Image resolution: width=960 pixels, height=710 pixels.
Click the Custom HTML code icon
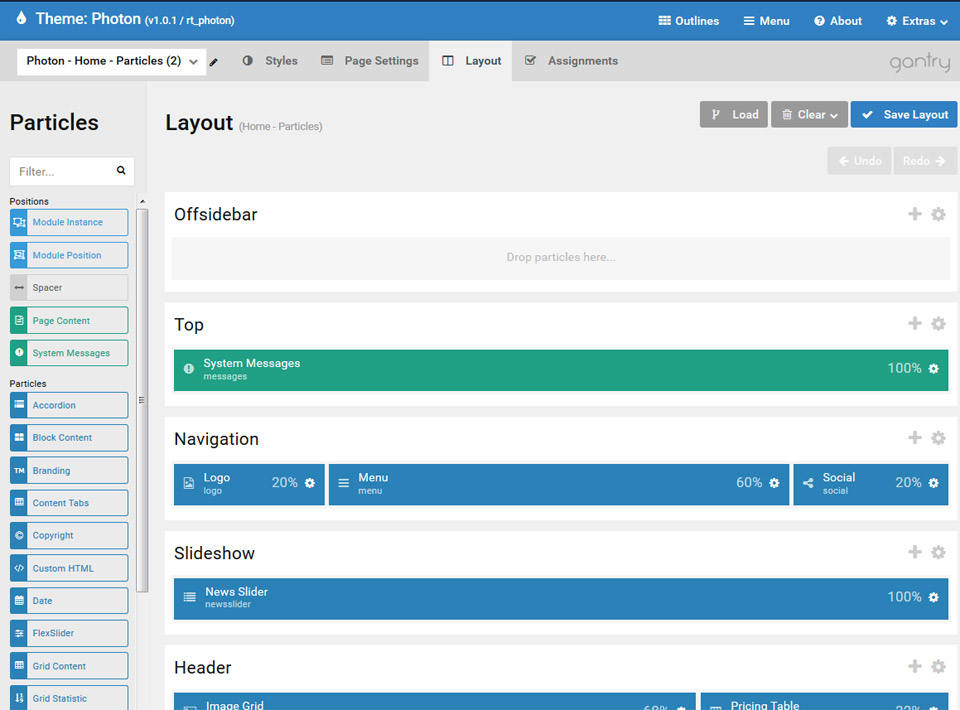[x=19, y=568]
